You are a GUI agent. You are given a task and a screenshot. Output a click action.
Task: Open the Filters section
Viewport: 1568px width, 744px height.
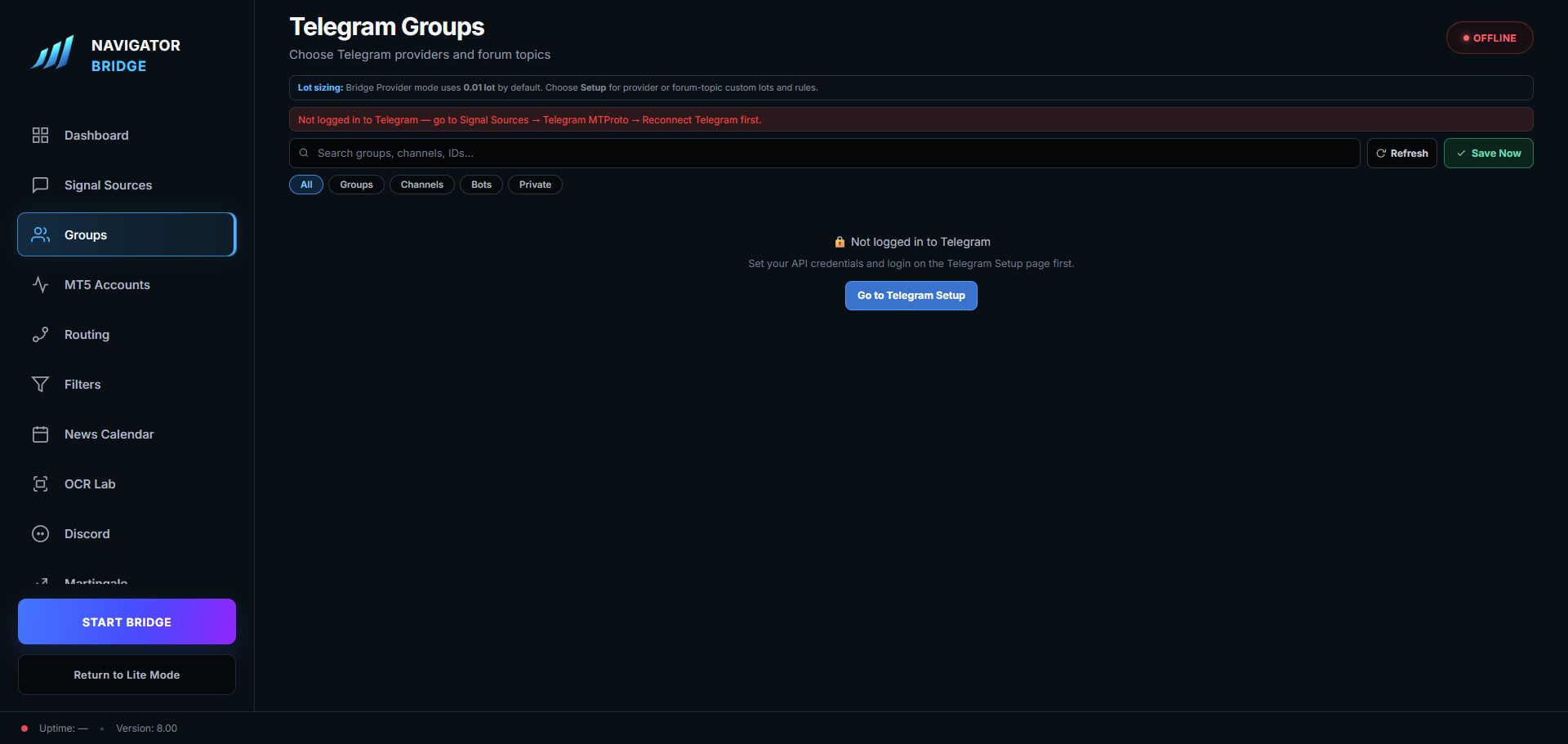pos(127,385)
